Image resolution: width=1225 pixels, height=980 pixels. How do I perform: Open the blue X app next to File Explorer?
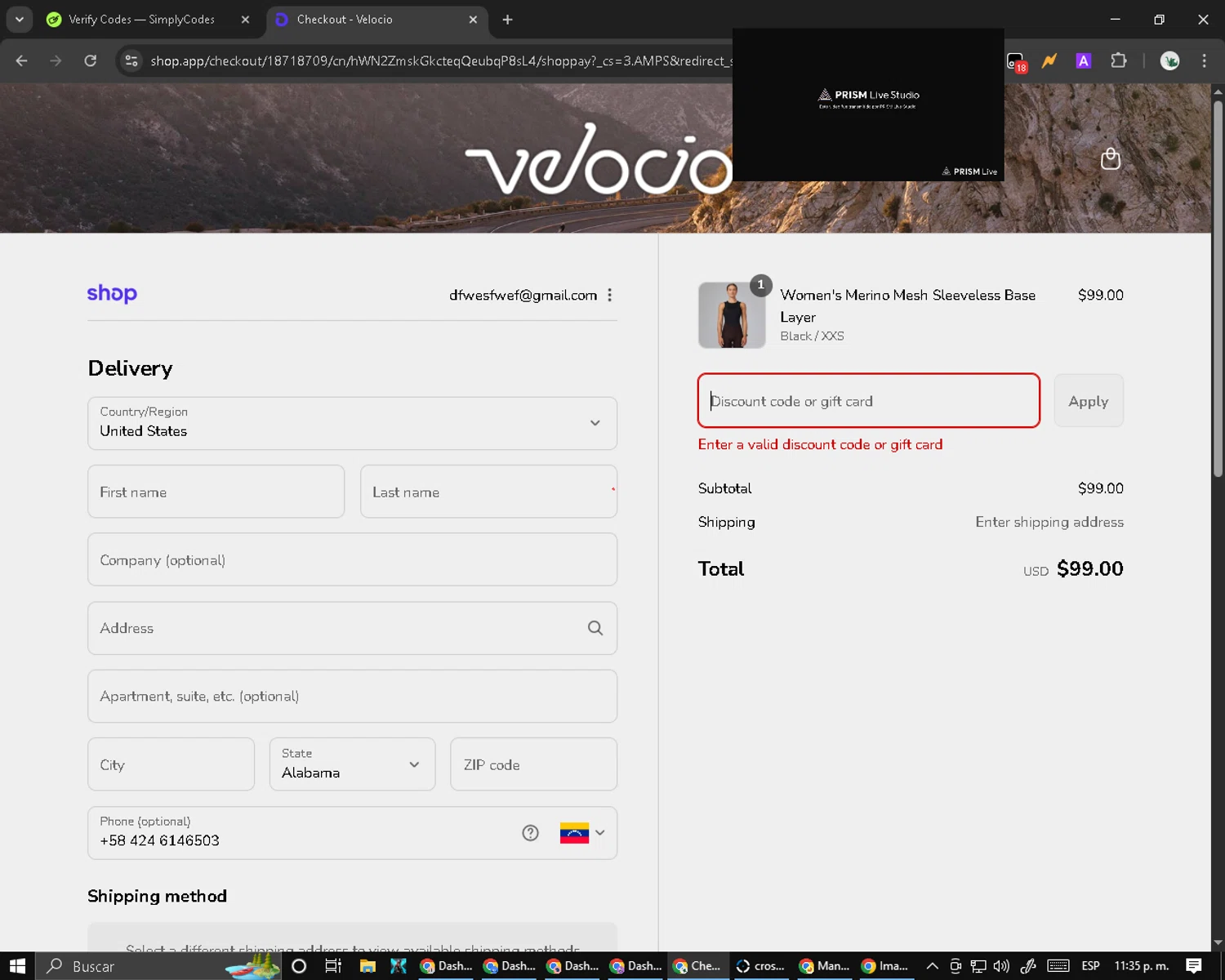click(399, 966)
